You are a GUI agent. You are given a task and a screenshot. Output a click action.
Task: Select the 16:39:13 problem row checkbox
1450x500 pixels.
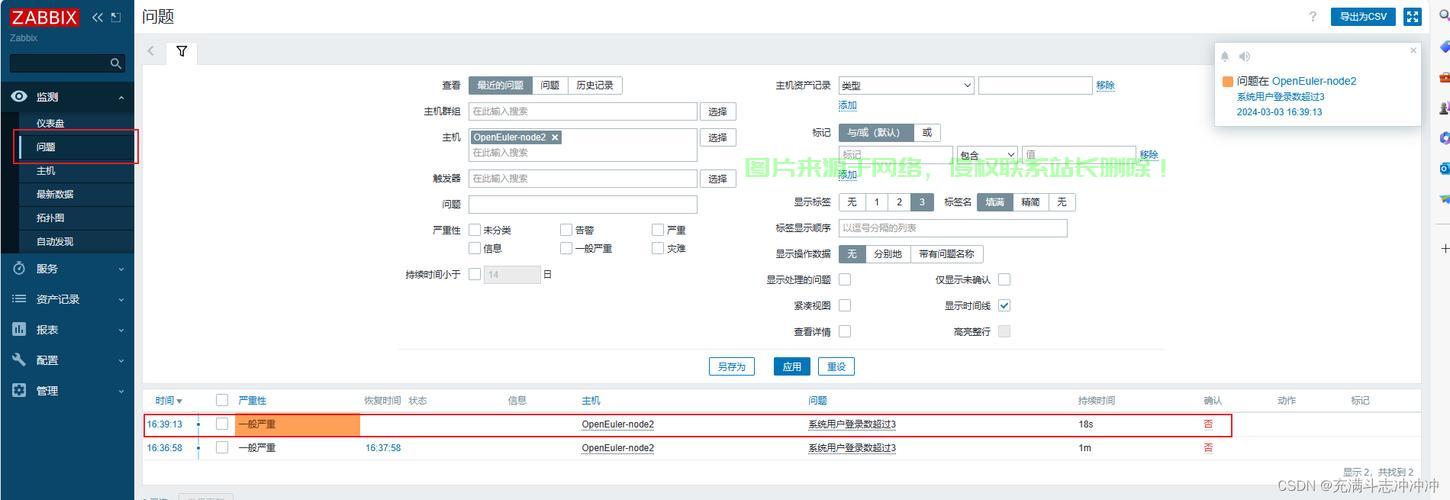pos(222,424)
